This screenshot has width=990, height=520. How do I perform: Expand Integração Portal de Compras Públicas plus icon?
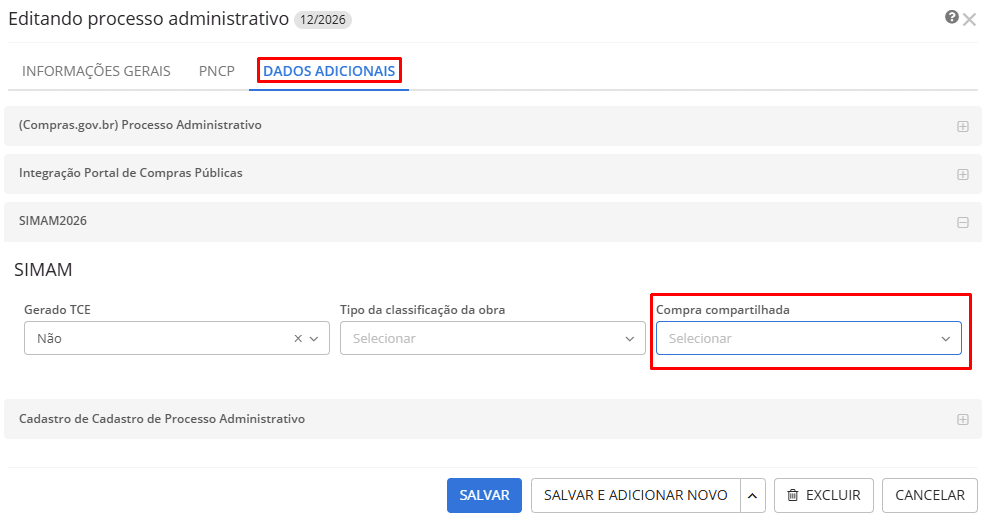click(x=963, y=174)
